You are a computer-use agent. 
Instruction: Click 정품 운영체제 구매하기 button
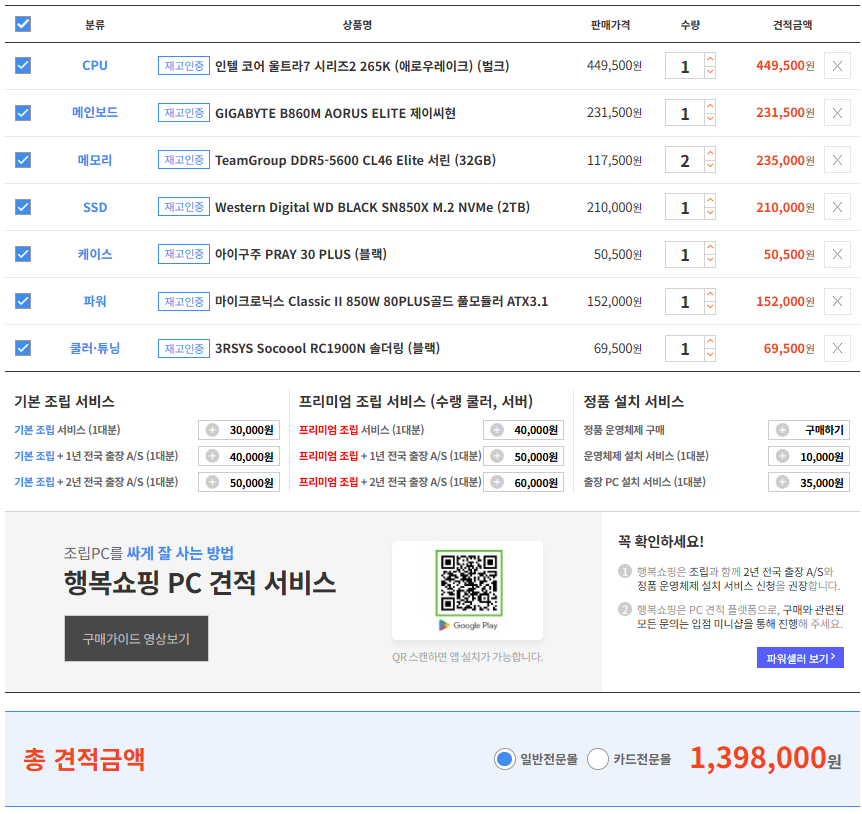click(x=809, y=430)
